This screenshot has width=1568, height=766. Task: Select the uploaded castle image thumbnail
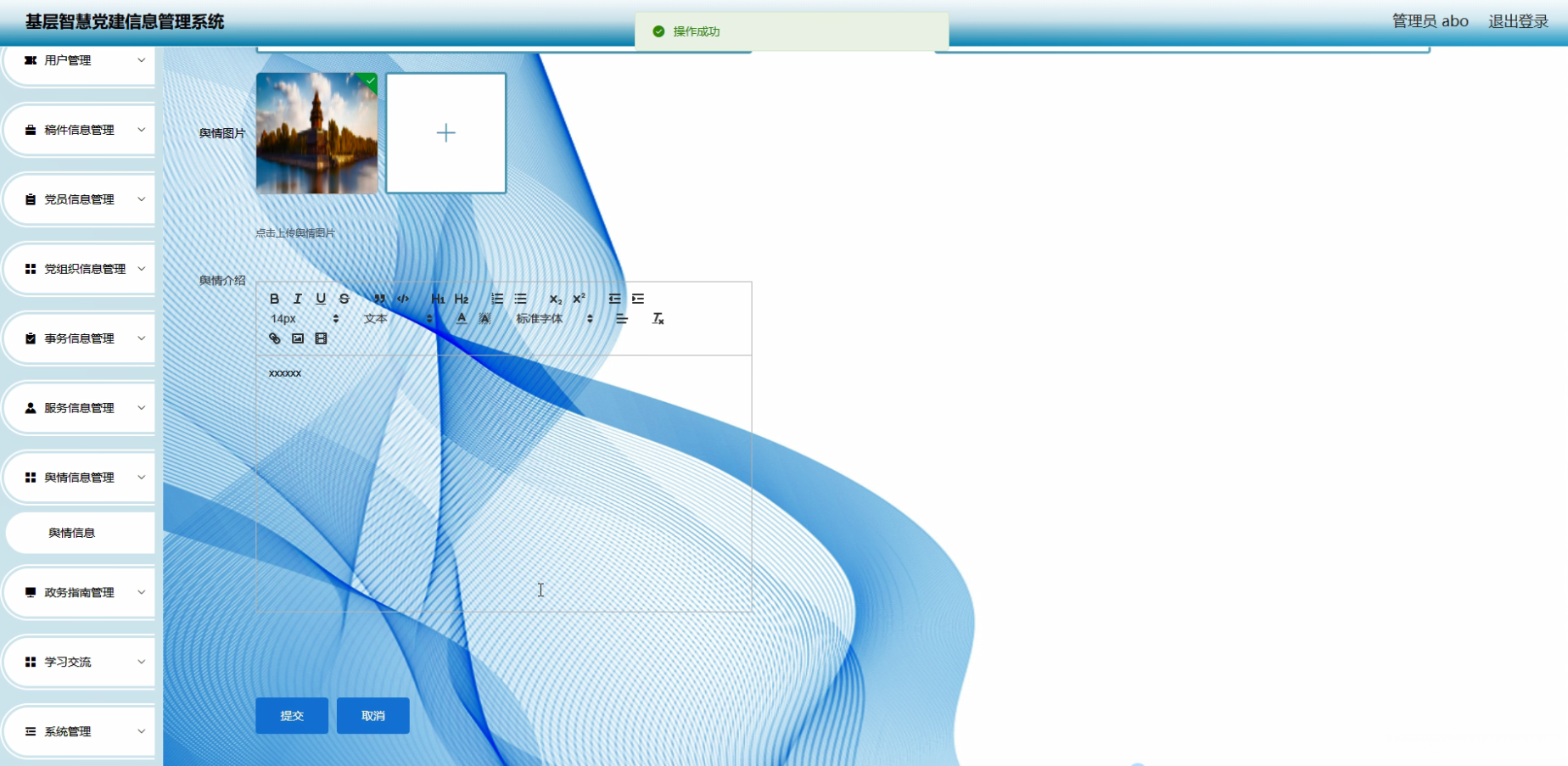(316, 133)
